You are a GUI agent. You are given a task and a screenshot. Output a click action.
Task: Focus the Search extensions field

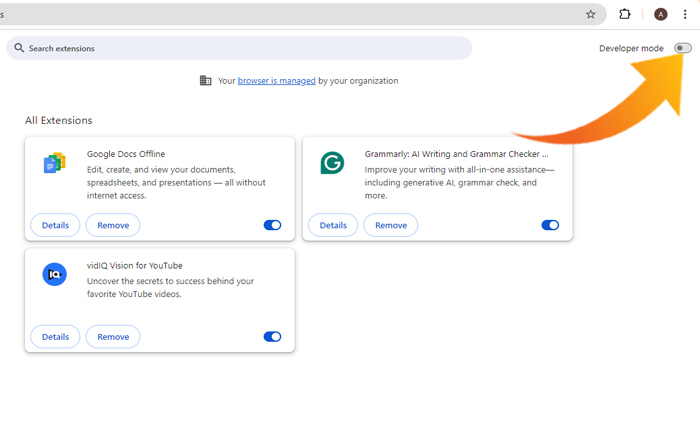coord(240,48)
